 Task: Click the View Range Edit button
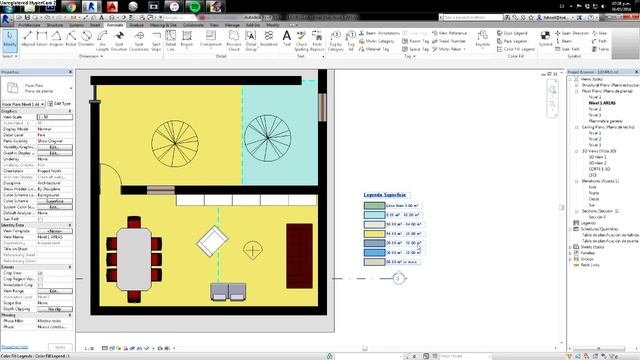pyautogui.click(x=55, y=291)
